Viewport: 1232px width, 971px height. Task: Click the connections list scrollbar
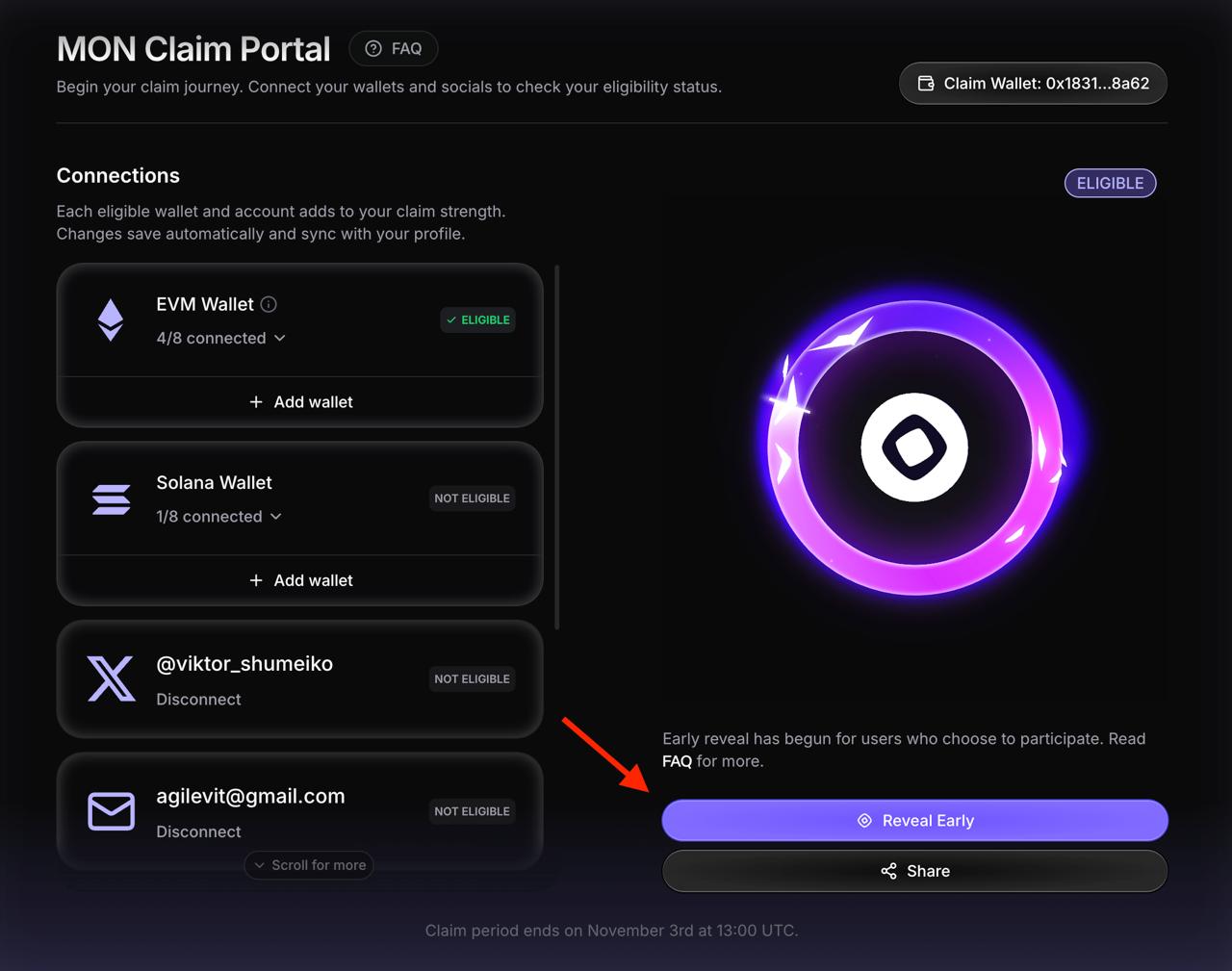click(x=557, y=447)
